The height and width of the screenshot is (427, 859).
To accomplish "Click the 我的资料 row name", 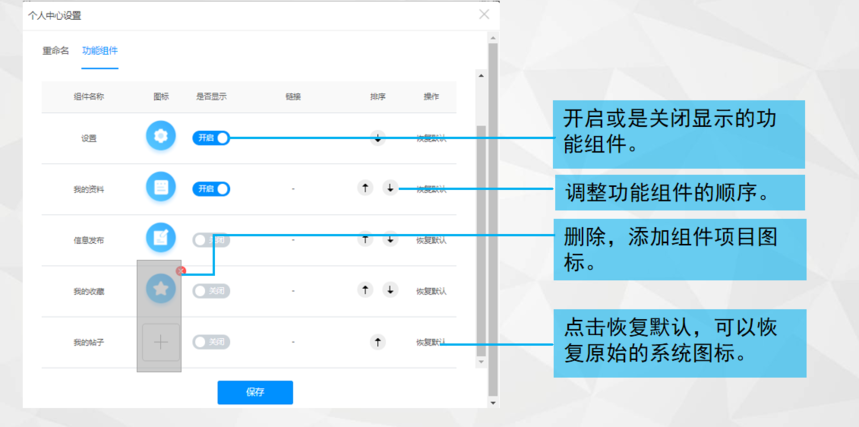I will click(89, 190).
